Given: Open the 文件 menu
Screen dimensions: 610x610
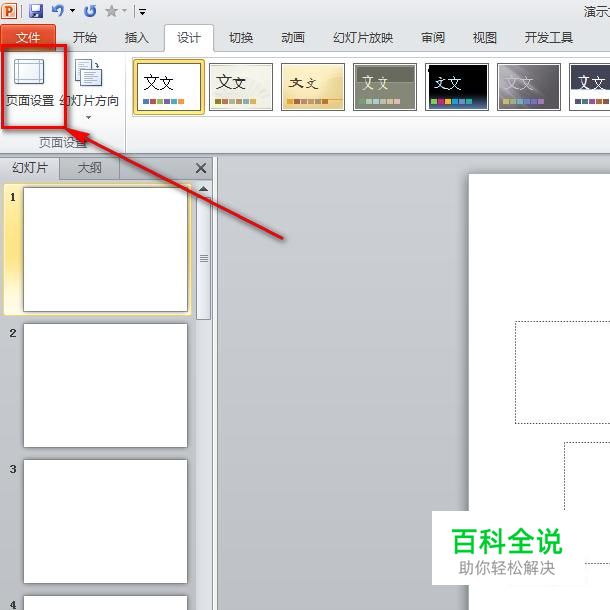Looking at the screenshot, I should (x=28, y=37).
